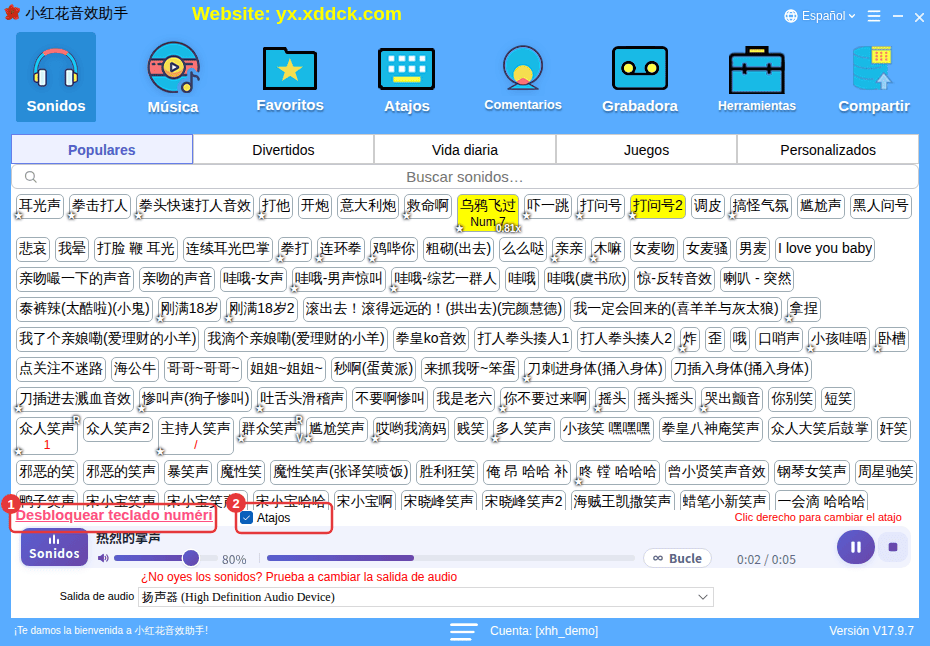Open the yx.xddck.com website link

pos(297,14)
